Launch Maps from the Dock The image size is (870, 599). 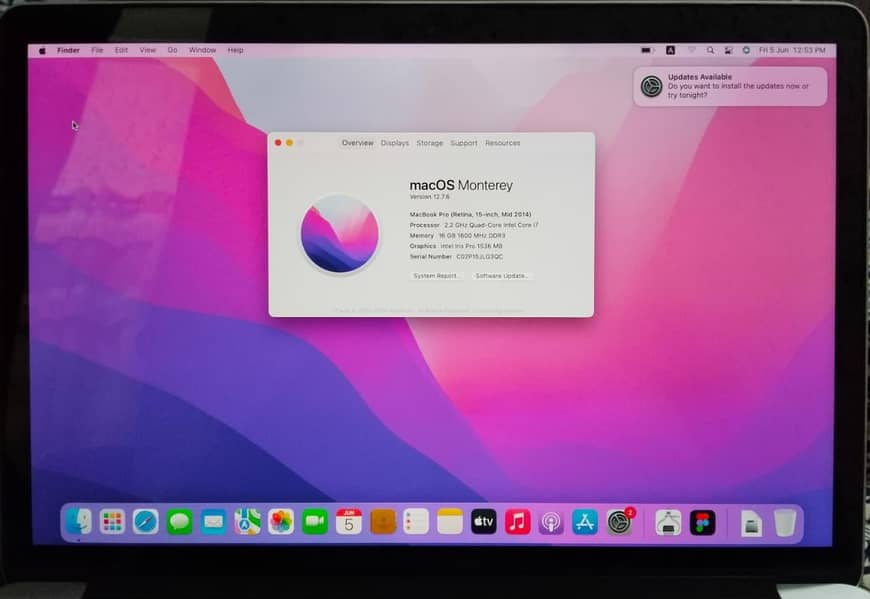click(247, 522)
